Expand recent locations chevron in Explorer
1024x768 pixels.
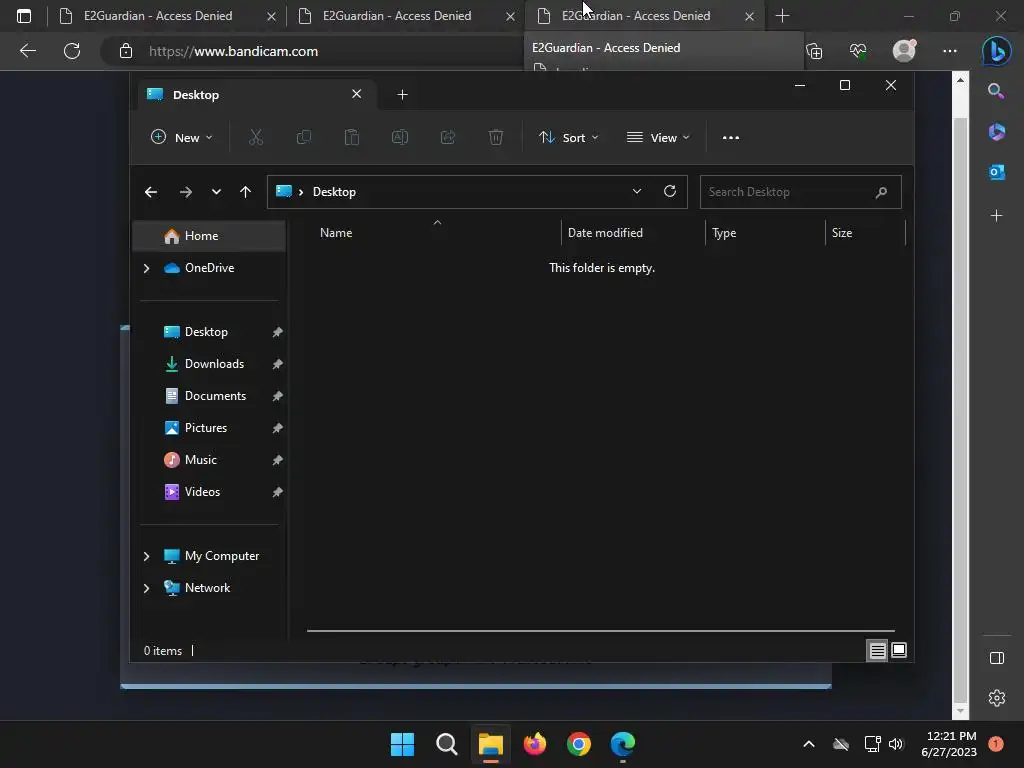(x=216, y=192)
